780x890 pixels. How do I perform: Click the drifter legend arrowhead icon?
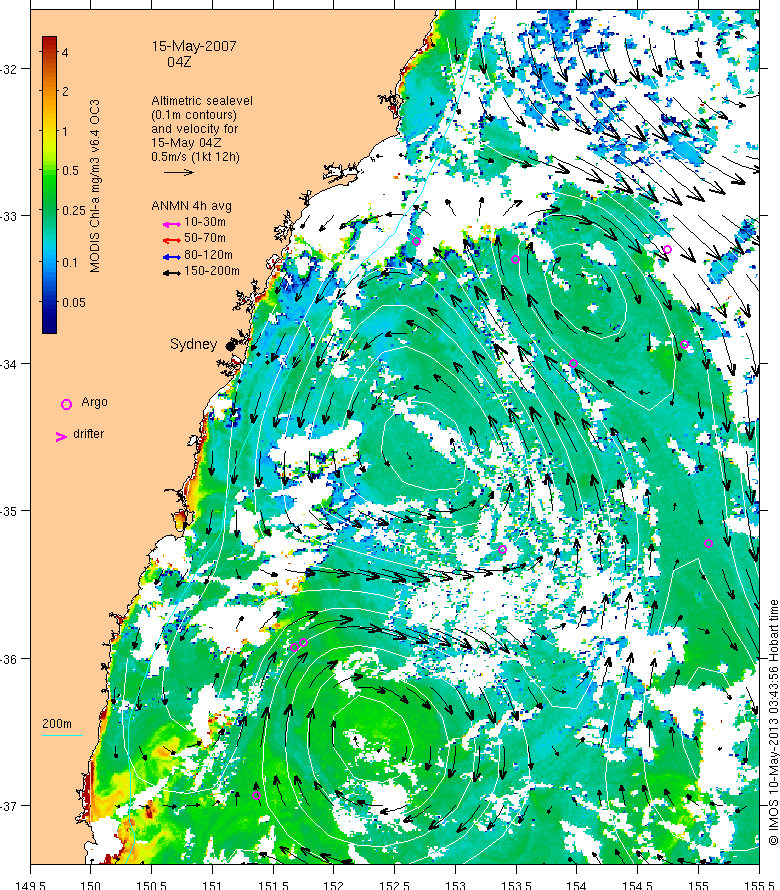pyautogui.click(x=61, y=436)
